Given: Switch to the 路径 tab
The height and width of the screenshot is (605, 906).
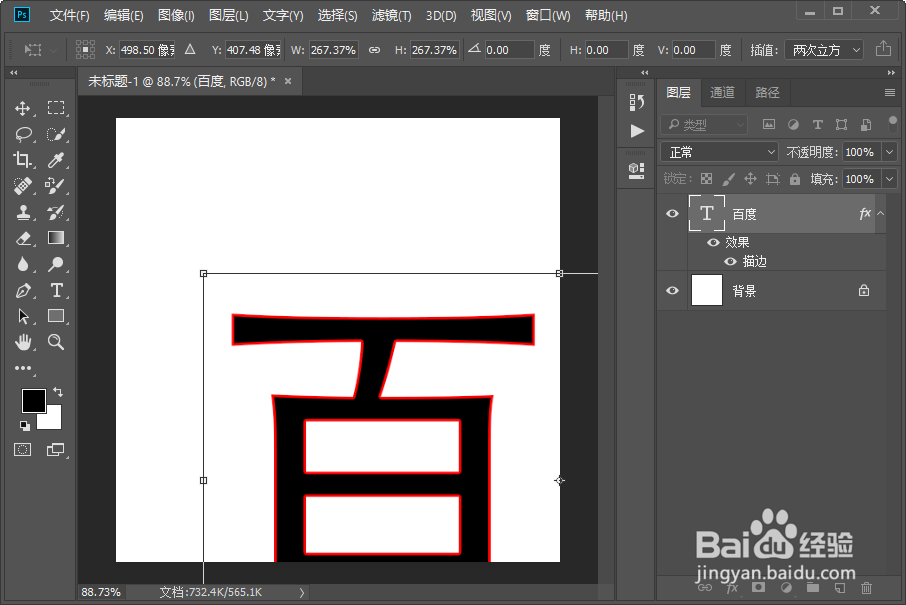Looking at the screenshot, I should point(767,92).
